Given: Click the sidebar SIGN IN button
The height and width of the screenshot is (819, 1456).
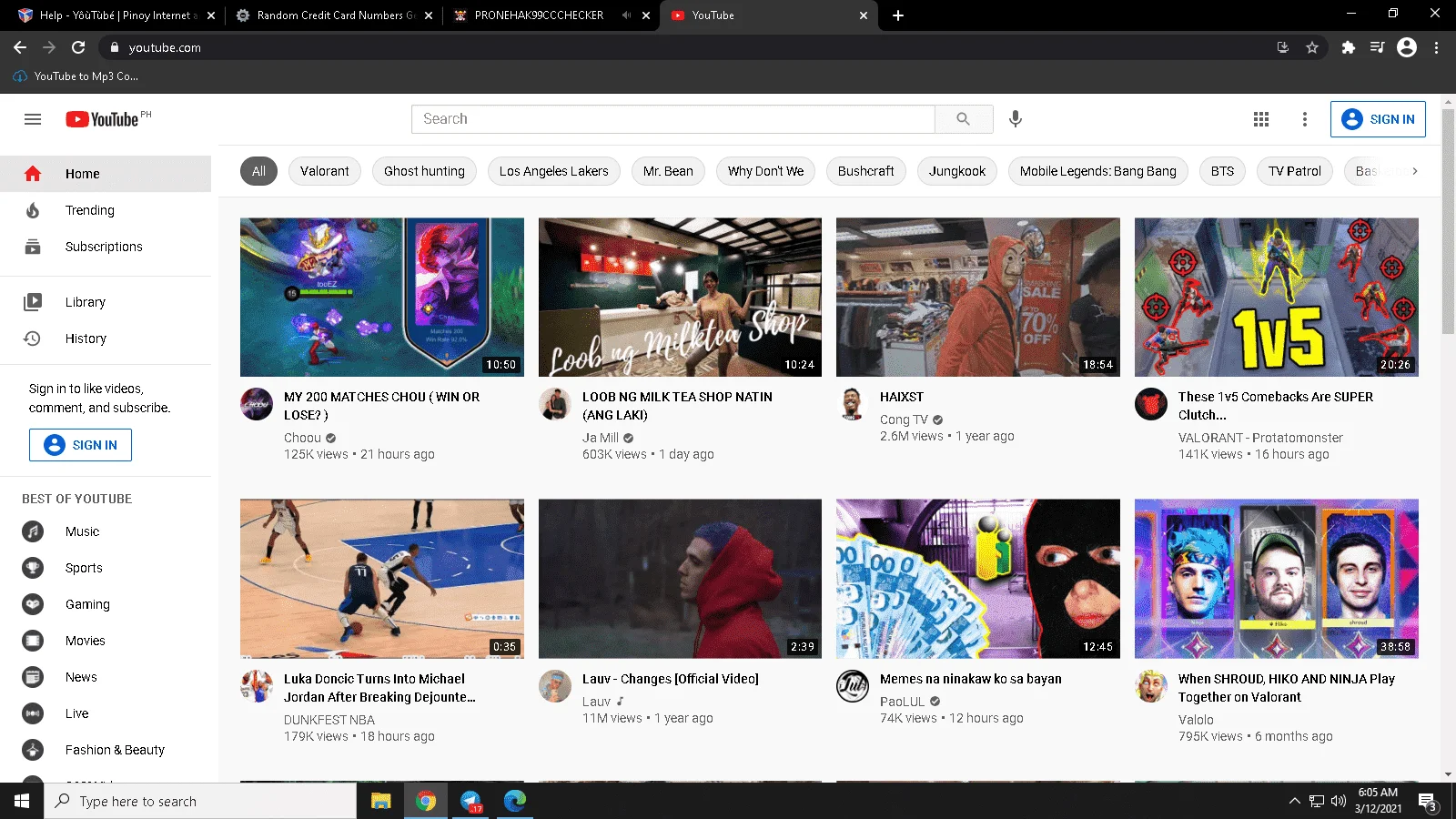Looking at the screenshot, I should pyautogui.click(x=80, y=445).
